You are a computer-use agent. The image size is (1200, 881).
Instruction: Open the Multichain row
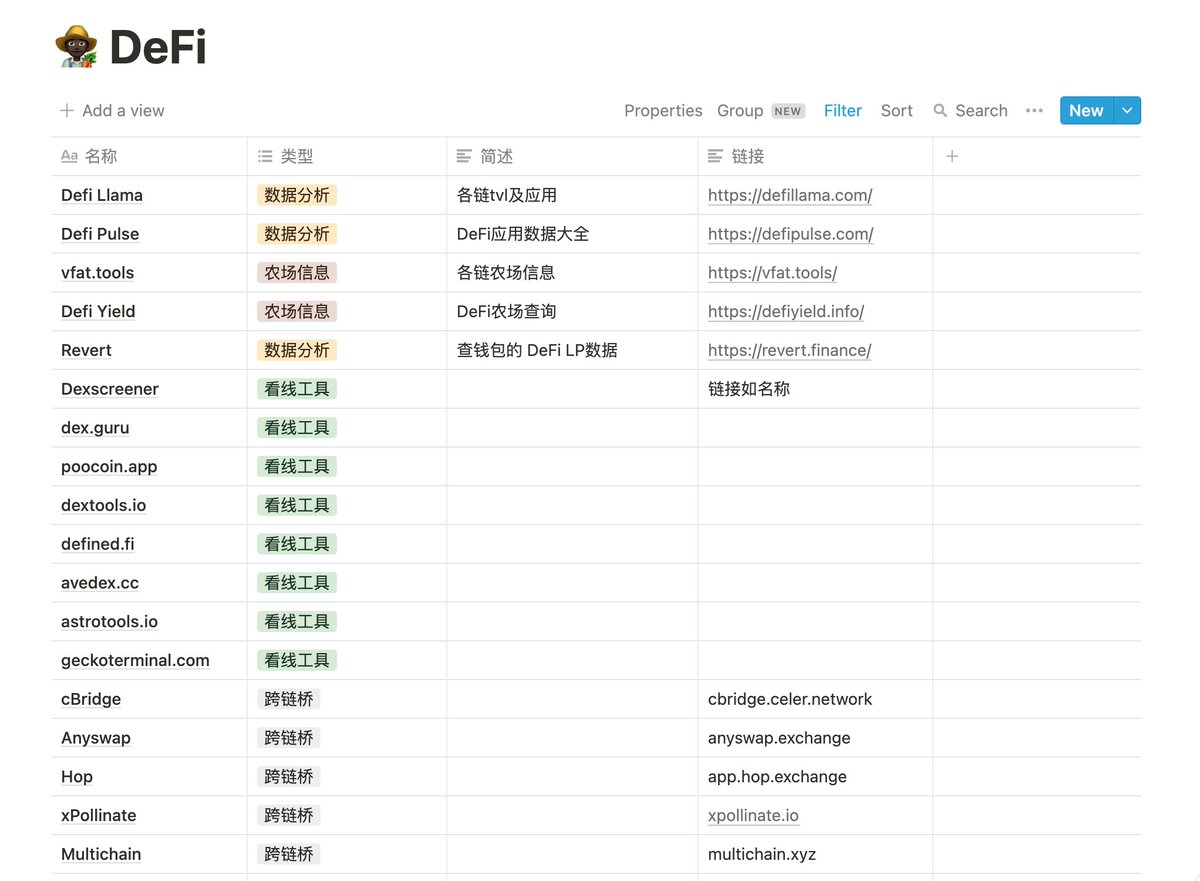click(x=101, y=855)
